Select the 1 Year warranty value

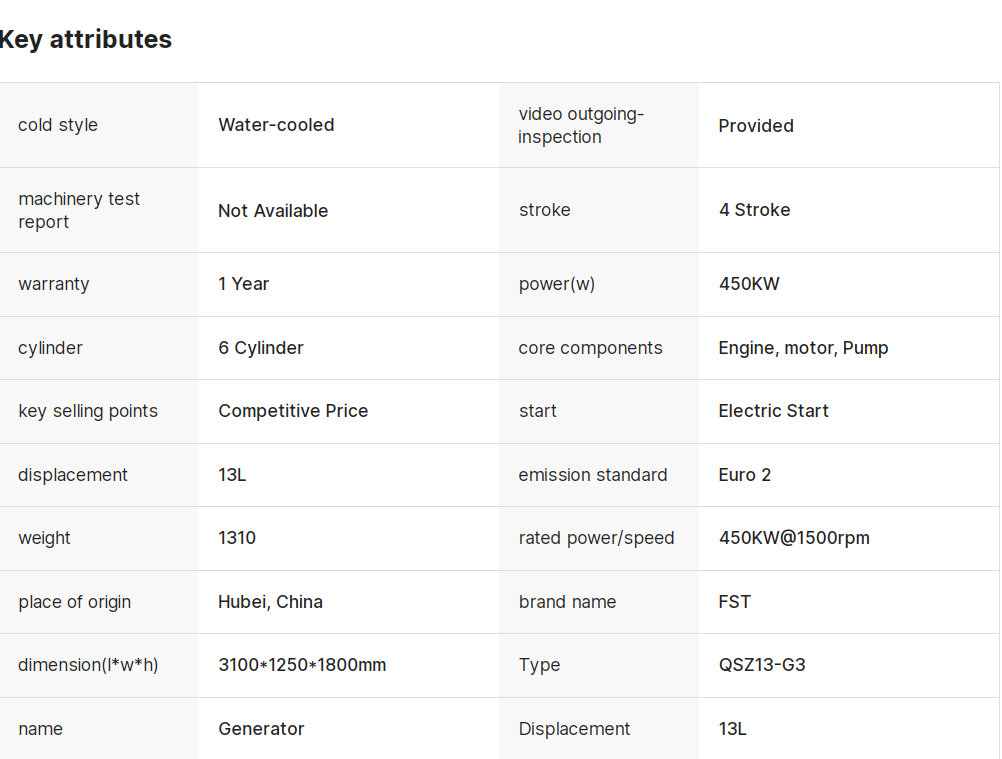tap(243, 284)
